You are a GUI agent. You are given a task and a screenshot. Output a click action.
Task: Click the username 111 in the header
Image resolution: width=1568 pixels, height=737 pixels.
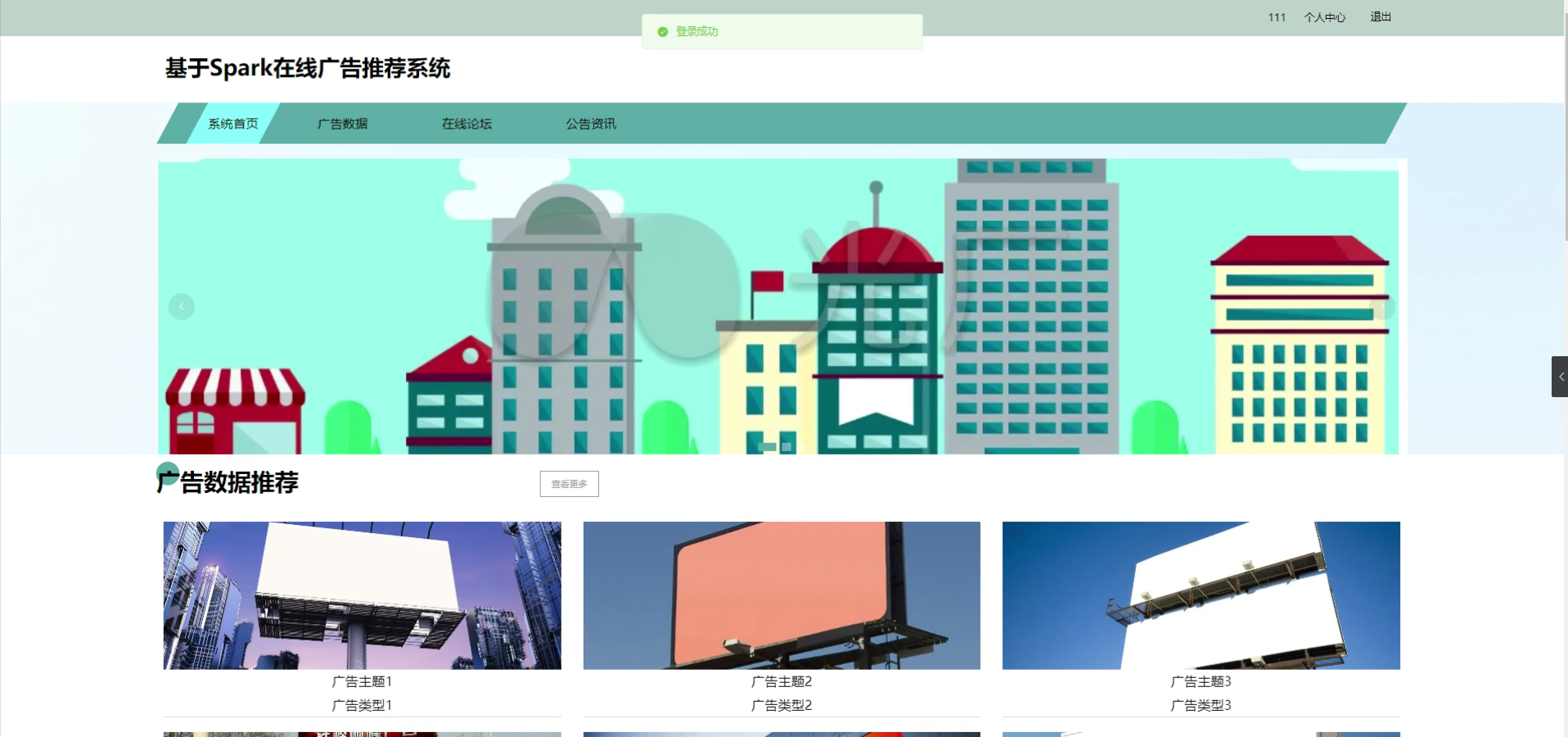1276,16
